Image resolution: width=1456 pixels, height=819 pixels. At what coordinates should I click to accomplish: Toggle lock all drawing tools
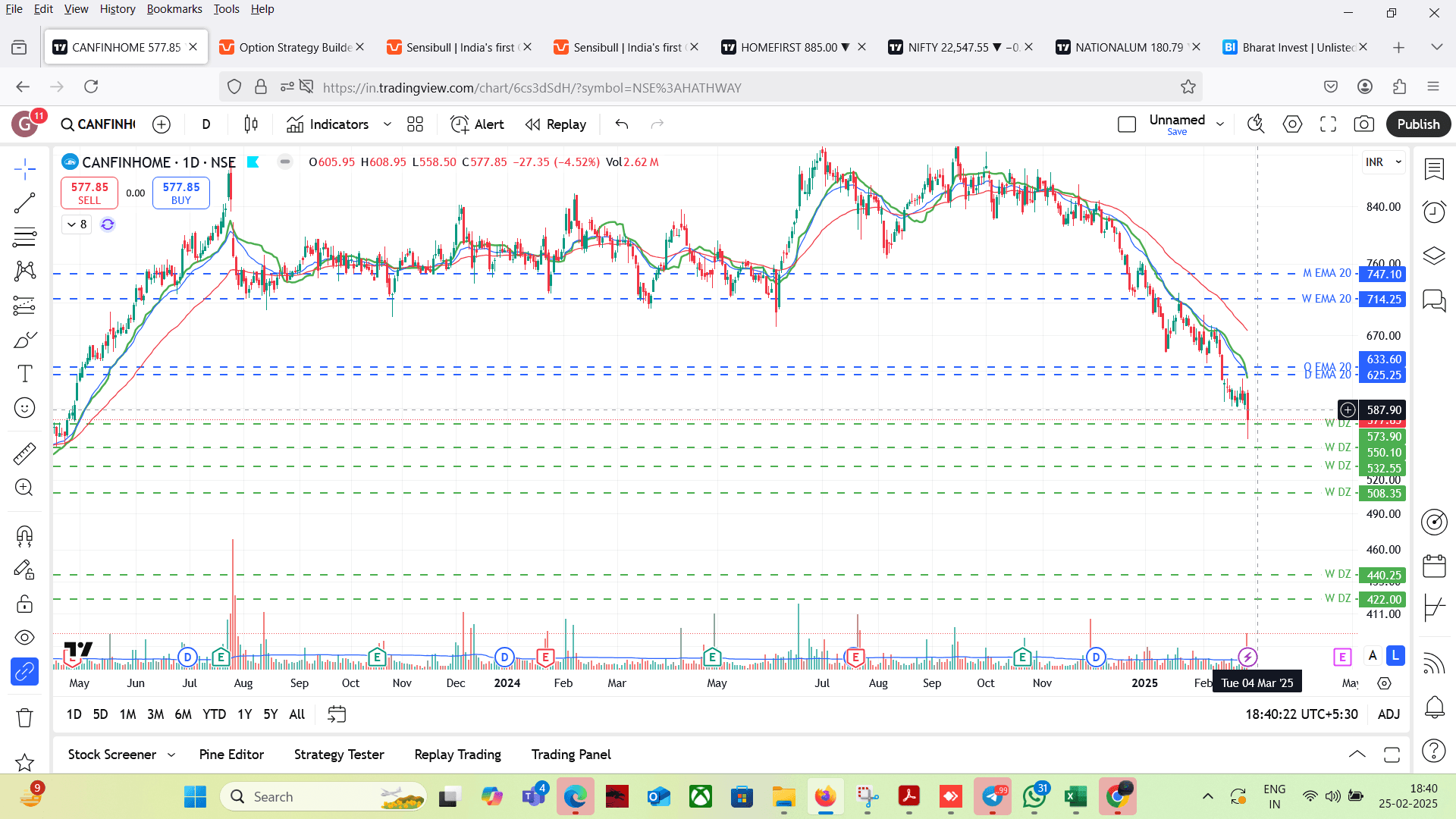[24, 604]
